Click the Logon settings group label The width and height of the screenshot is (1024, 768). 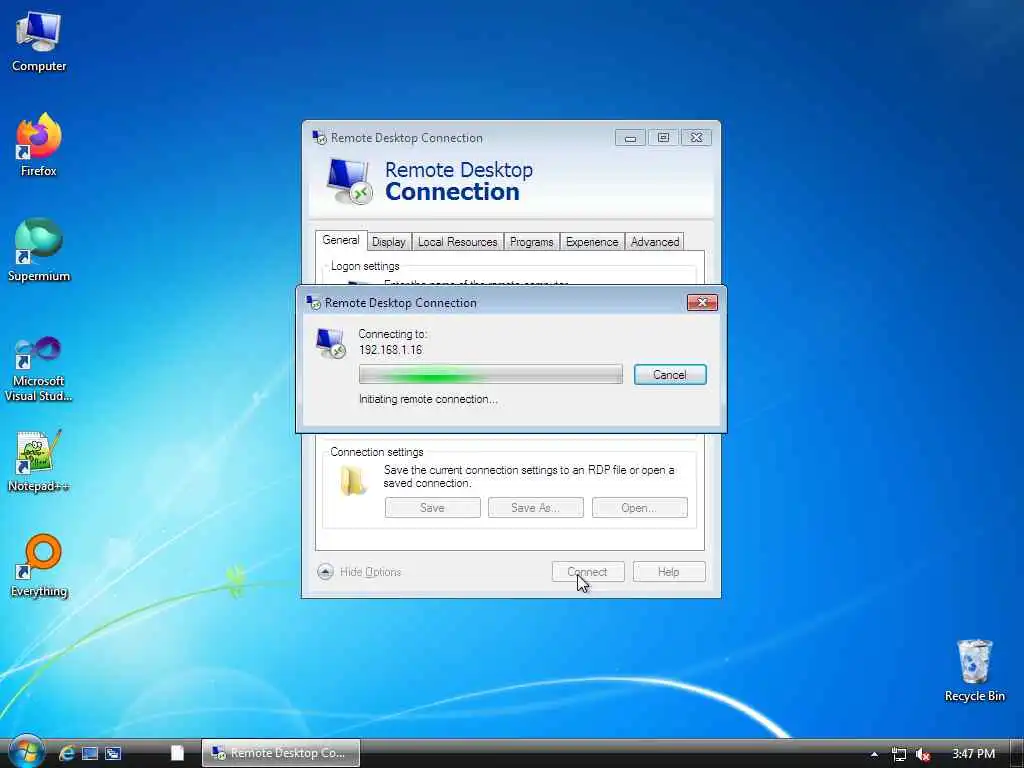point(365,266)
